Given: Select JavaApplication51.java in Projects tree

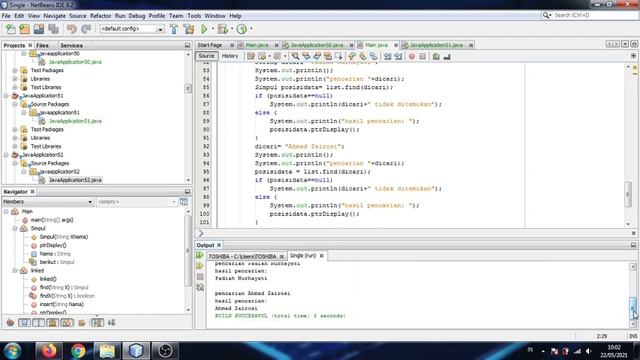Looking at the screenshot, I should pyautogui.click(x=75, y=121).
